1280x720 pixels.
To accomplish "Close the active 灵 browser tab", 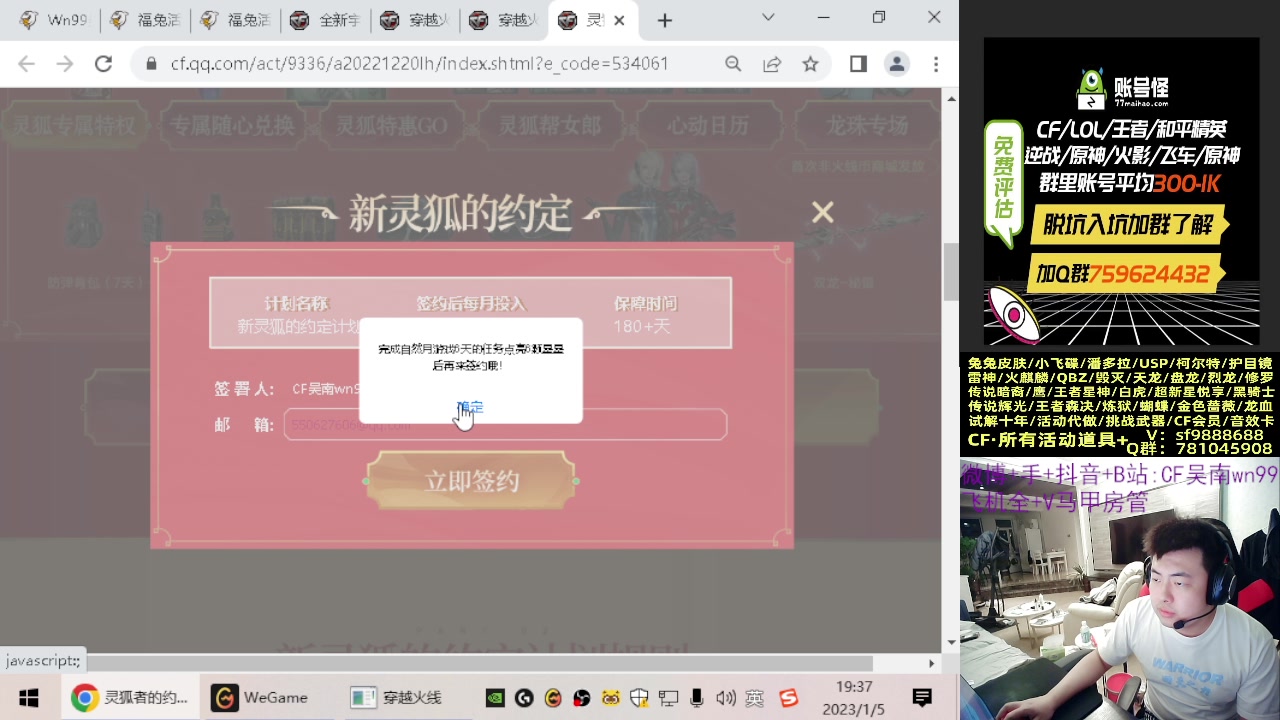I will coord(619,20).
